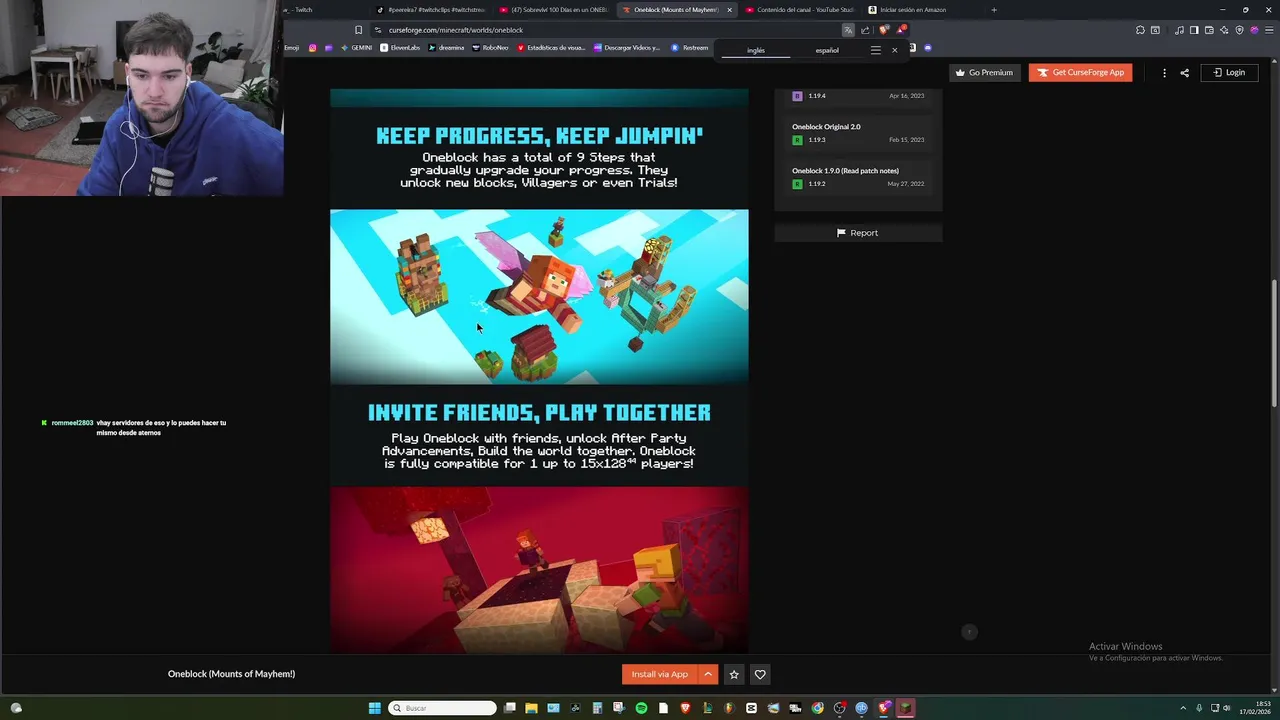Viewport: 1280px width, 720px height.
Task: Select the inglés translation tab
Action: 756,50
